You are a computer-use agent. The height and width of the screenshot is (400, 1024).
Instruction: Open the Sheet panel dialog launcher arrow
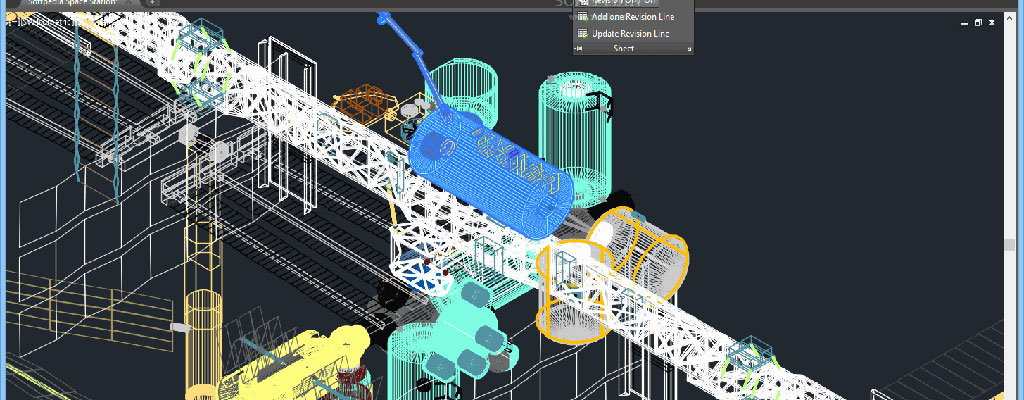688,48
